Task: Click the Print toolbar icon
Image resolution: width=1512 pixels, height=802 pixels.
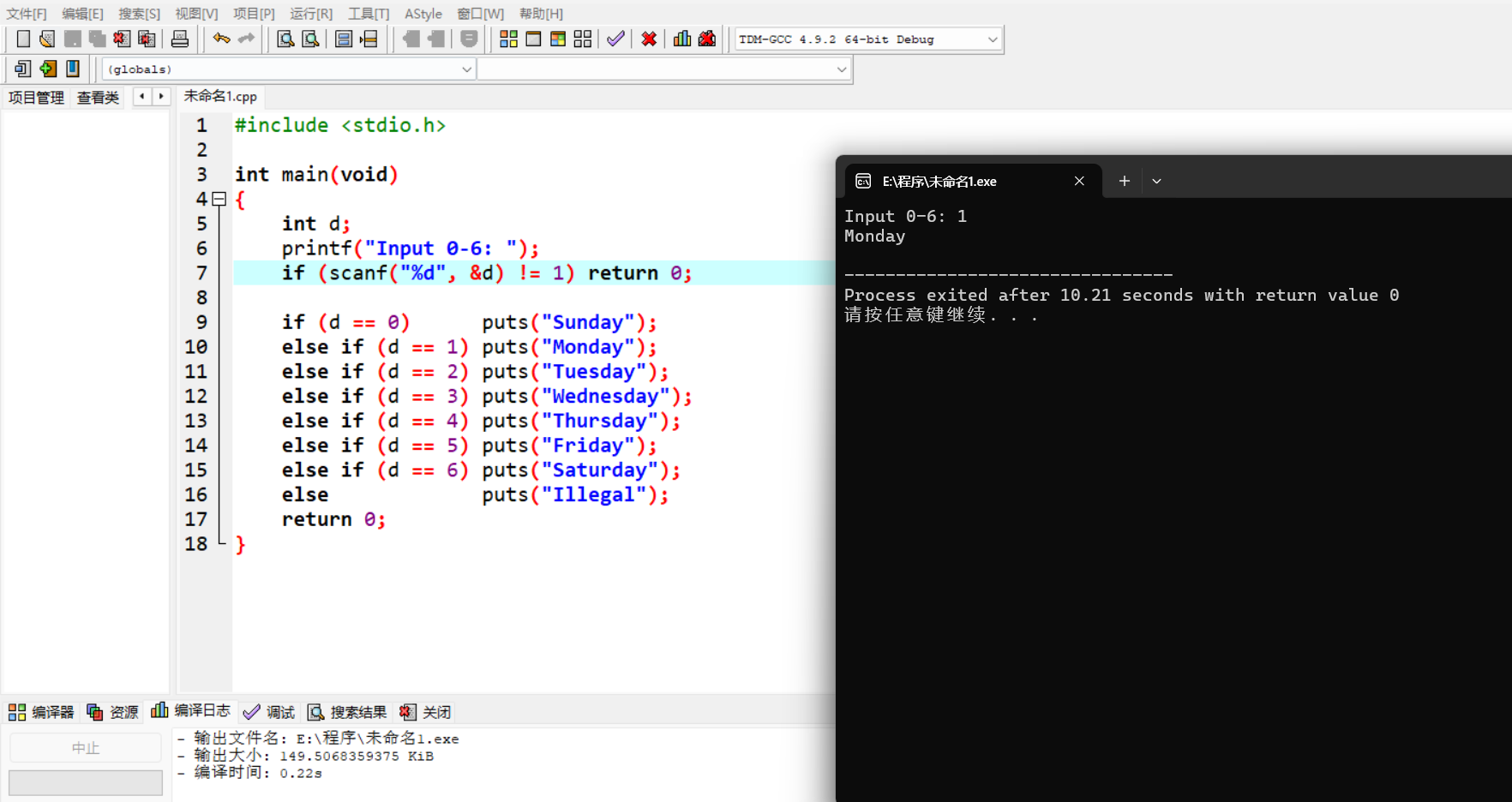Action: click(180, 39)
